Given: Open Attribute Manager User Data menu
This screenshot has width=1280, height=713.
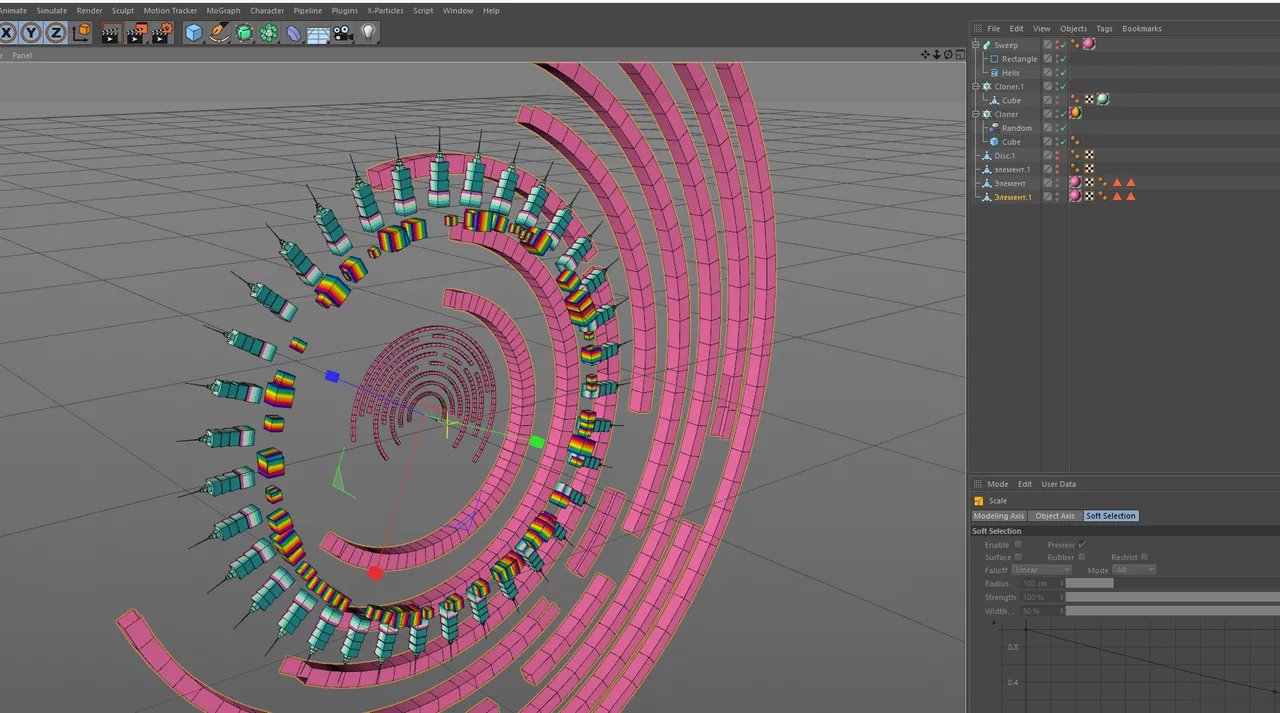Looking at the screenshot, I should tap(1059, 484).
